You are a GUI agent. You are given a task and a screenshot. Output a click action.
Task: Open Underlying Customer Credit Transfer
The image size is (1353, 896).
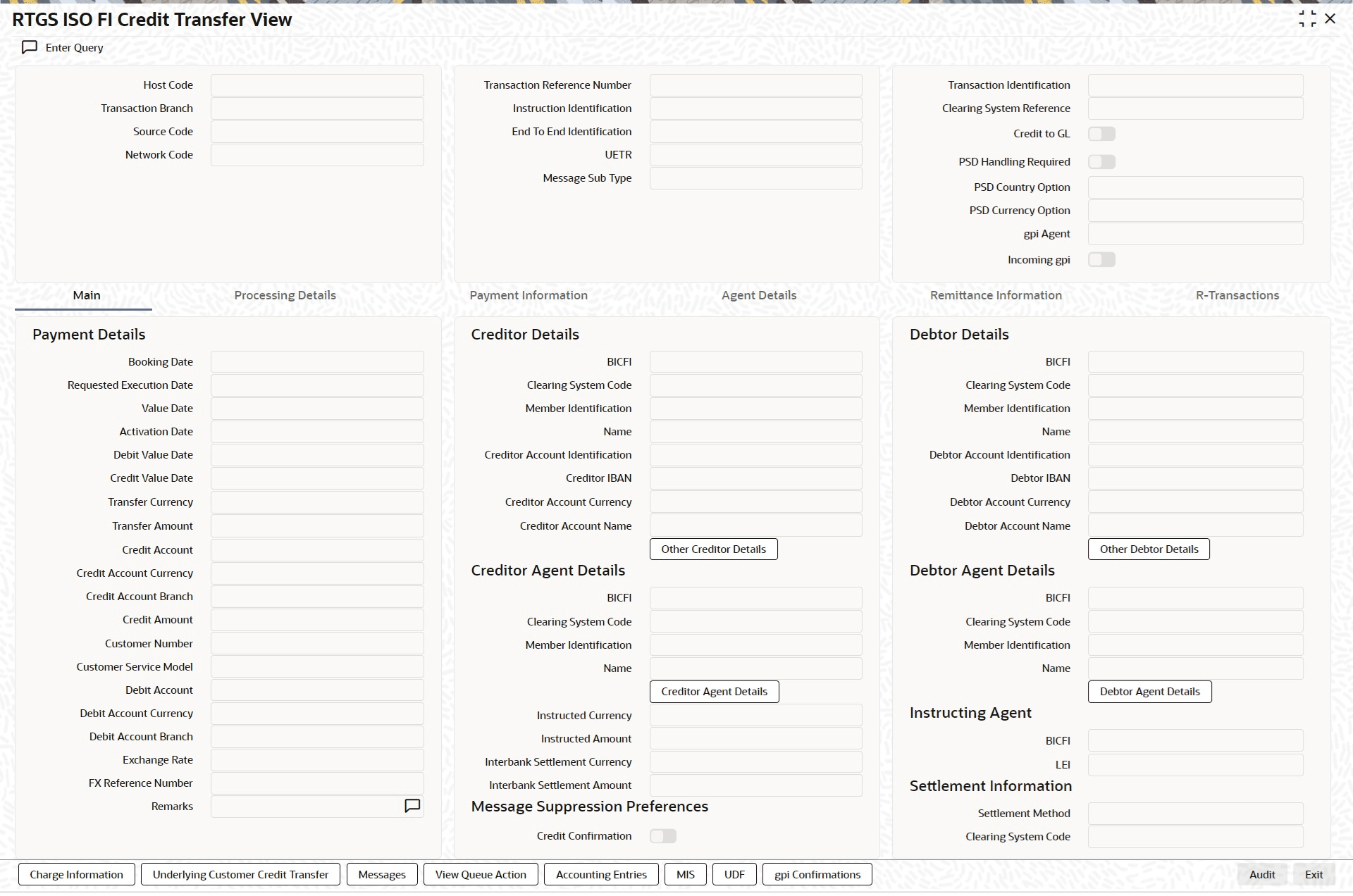click(240, 874)
